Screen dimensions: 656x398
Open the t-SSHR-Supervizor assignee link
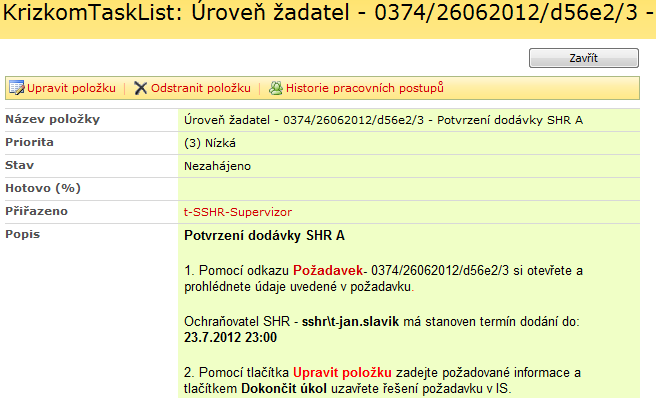[238, 212]
